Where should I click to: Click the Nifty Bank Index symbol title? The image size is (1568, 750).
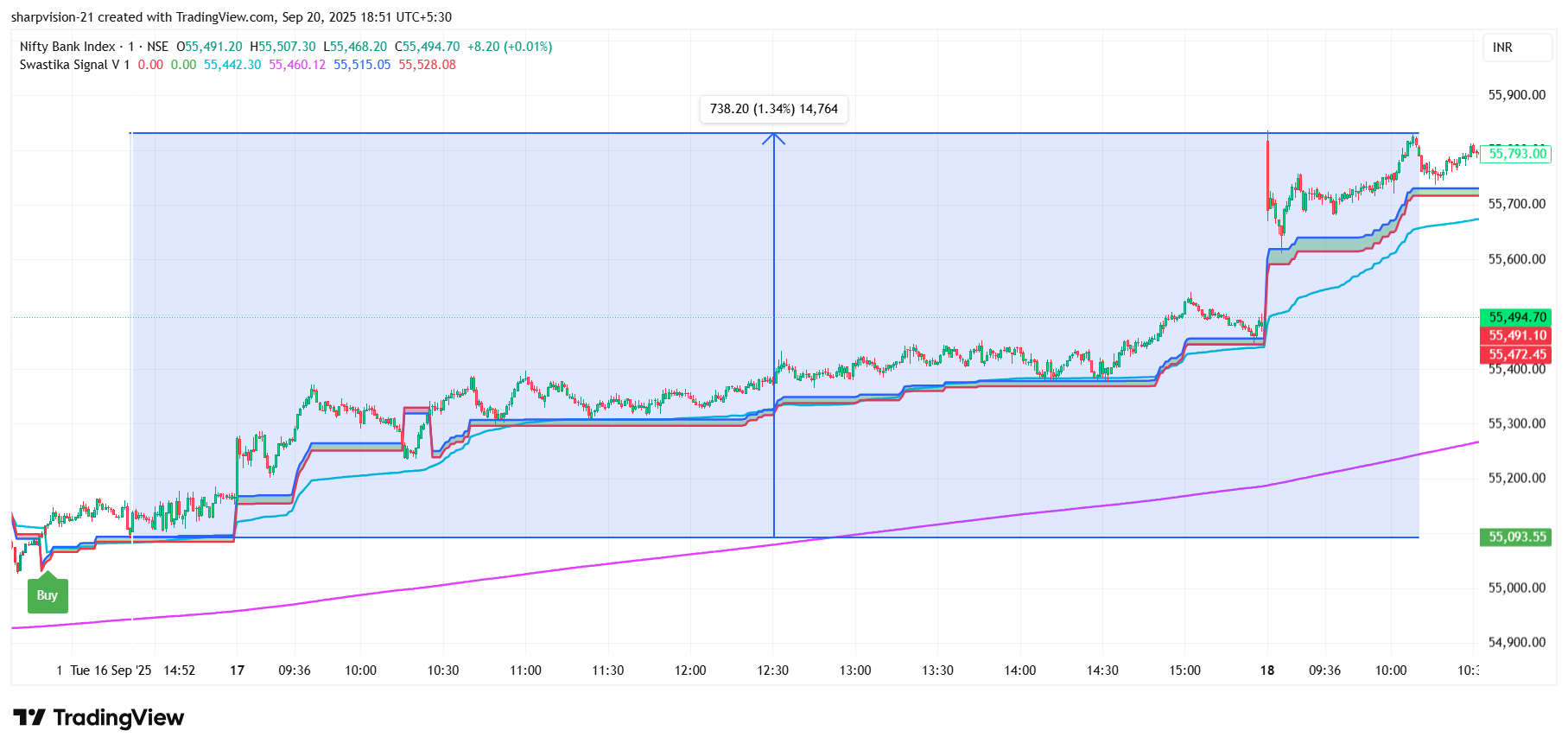click(x=67, y=47)
